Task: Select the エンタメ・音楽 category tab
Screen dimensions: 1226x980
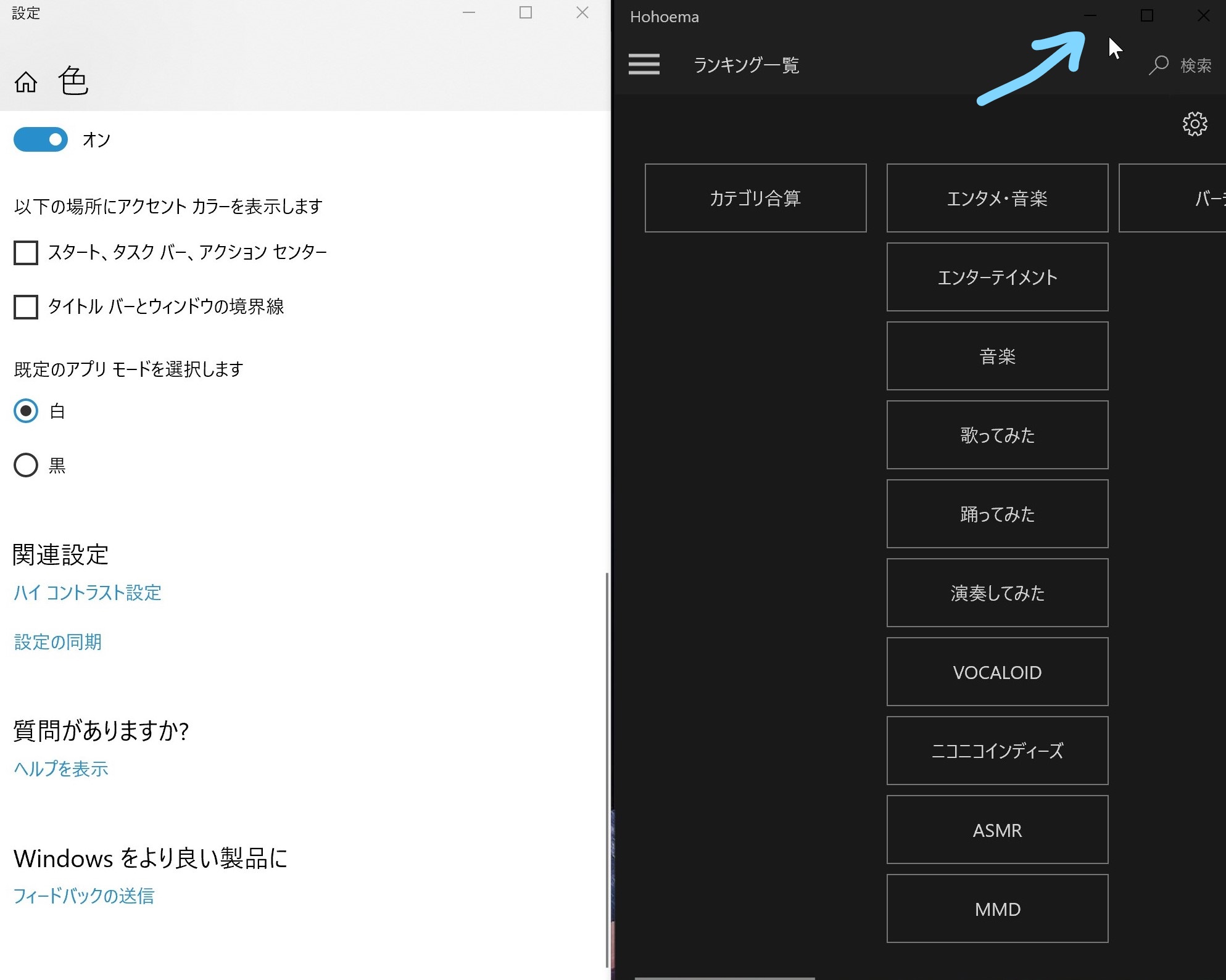Action: click(997, 198)
